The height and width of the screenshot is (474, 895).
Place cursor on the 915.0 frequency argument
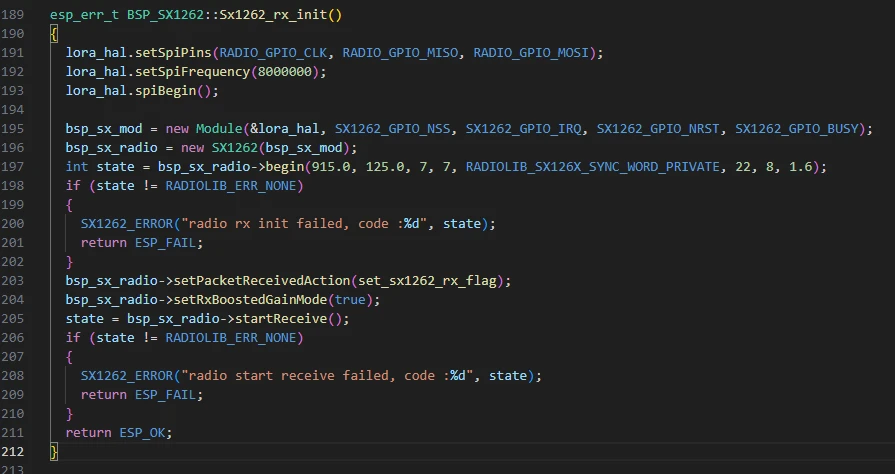click(x=347, y=166)
